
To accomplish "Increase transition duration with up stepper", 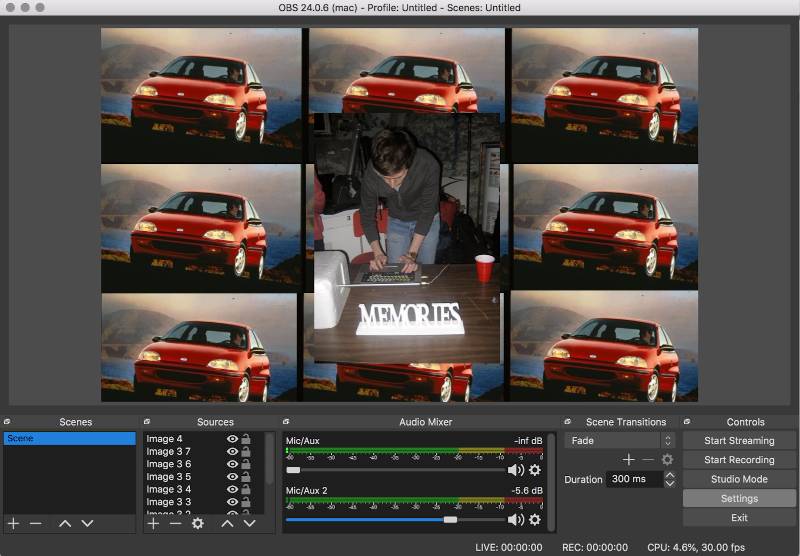I will coord(670,475).
